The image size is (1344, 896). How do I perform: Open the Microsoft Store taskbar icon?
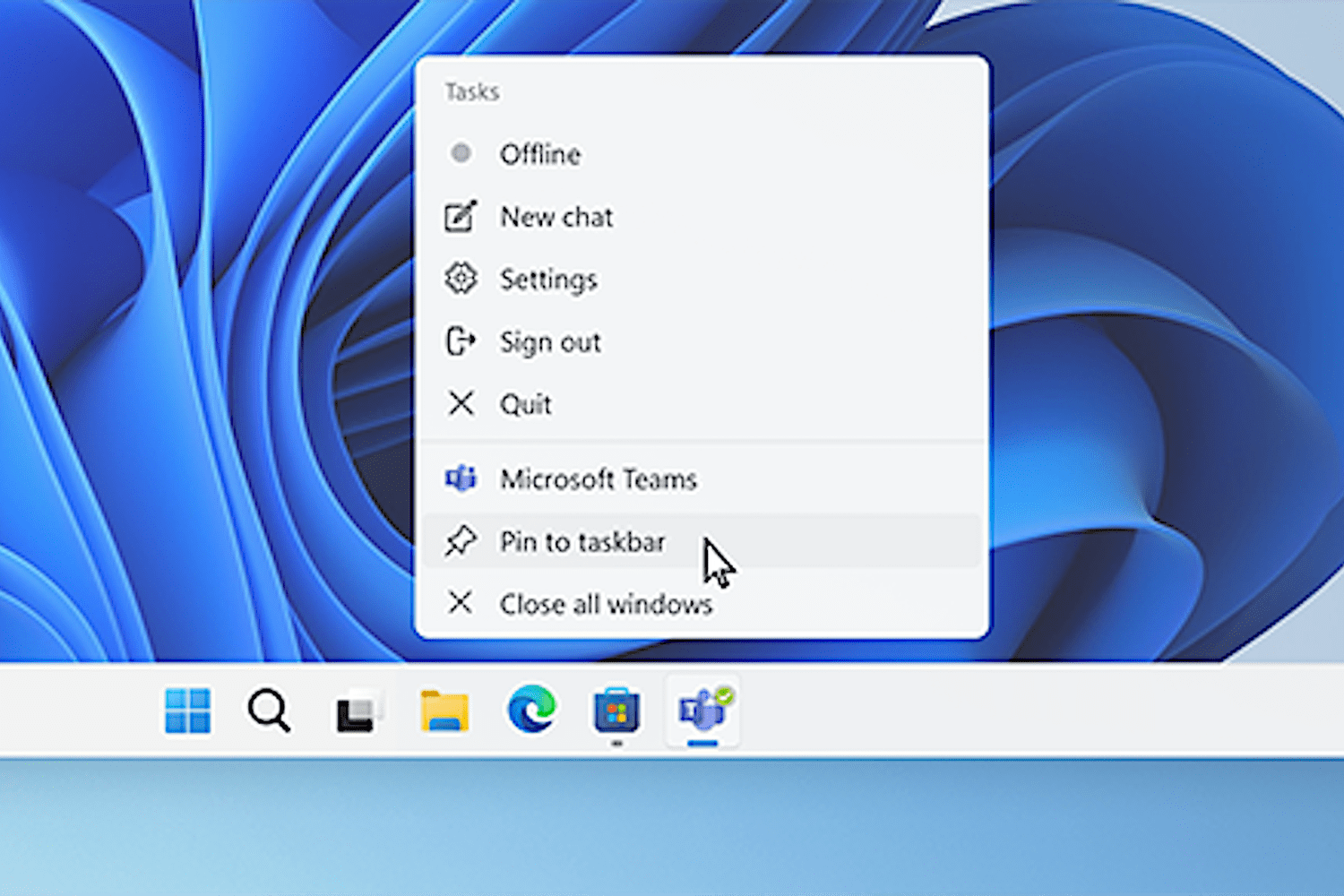pyautogui.click(x=616, y=712)
